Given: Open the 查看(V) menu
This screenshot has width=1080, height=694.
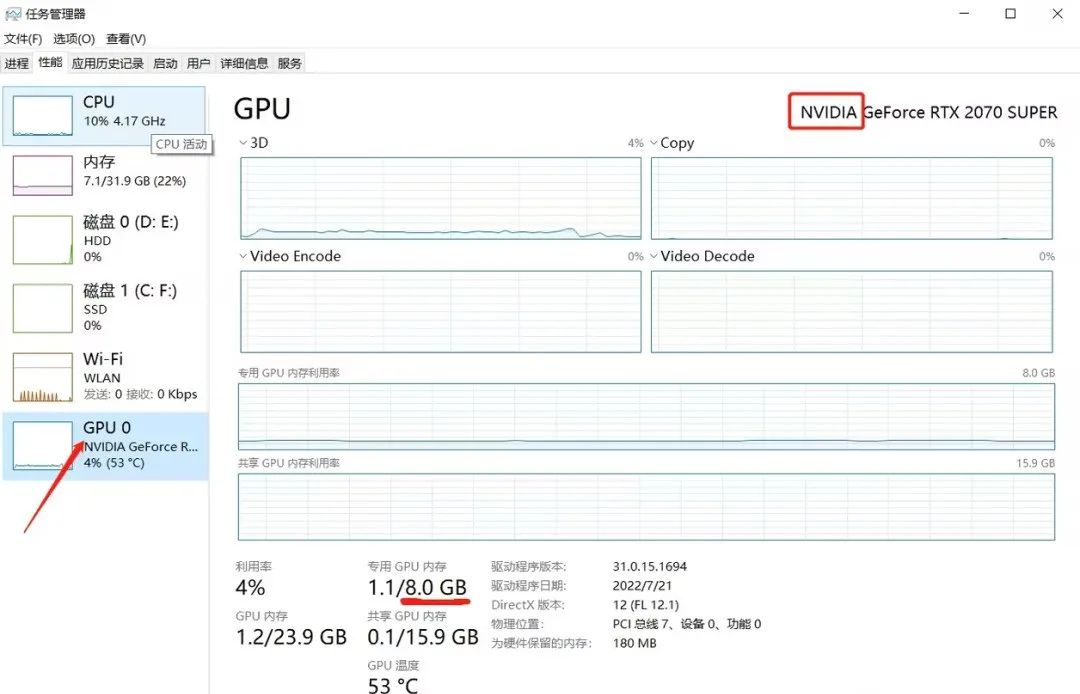Looking at the screenshot, I should (126, 39).
